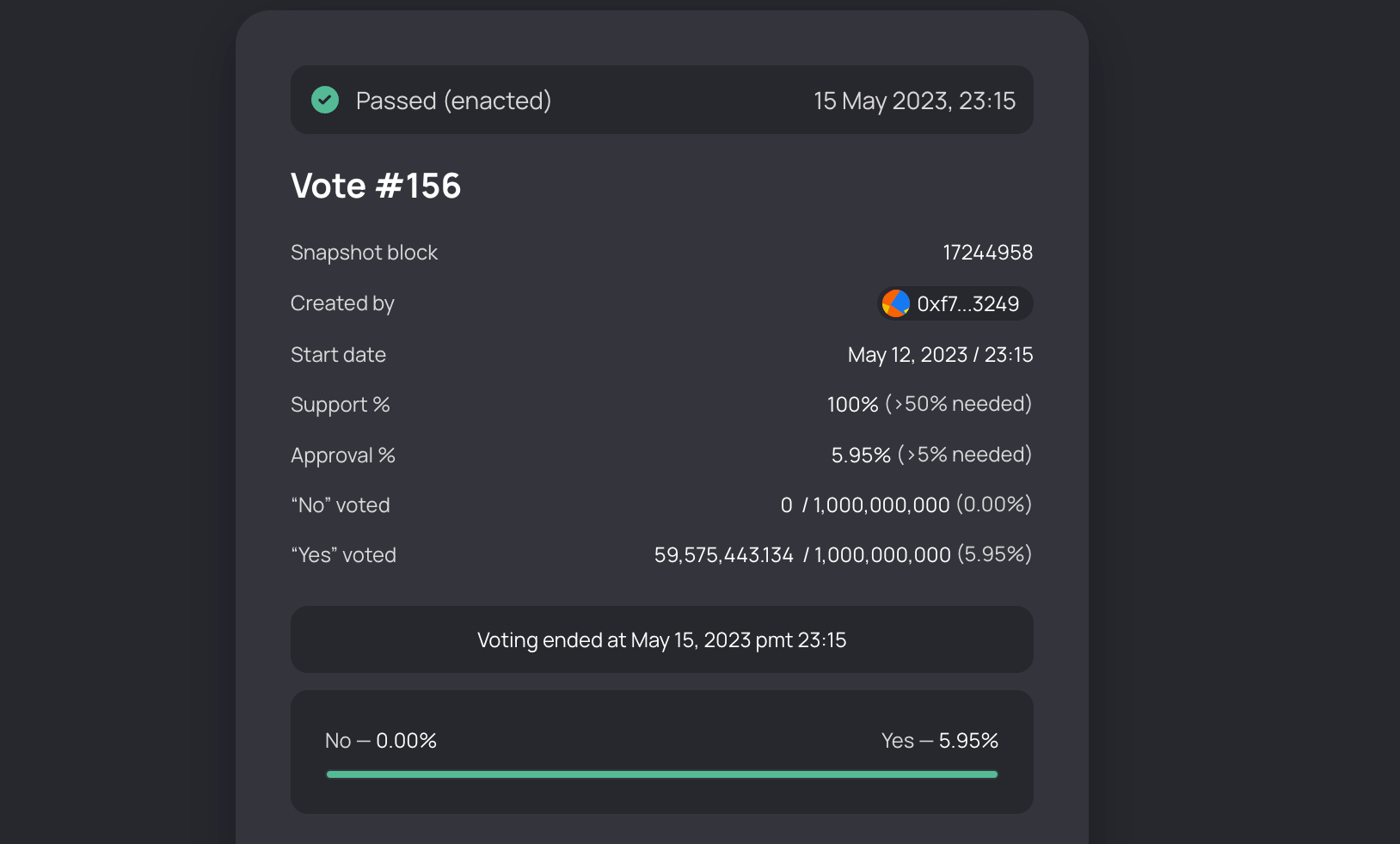Open the creator address 0xf7...3249 badge

point(955,303)
